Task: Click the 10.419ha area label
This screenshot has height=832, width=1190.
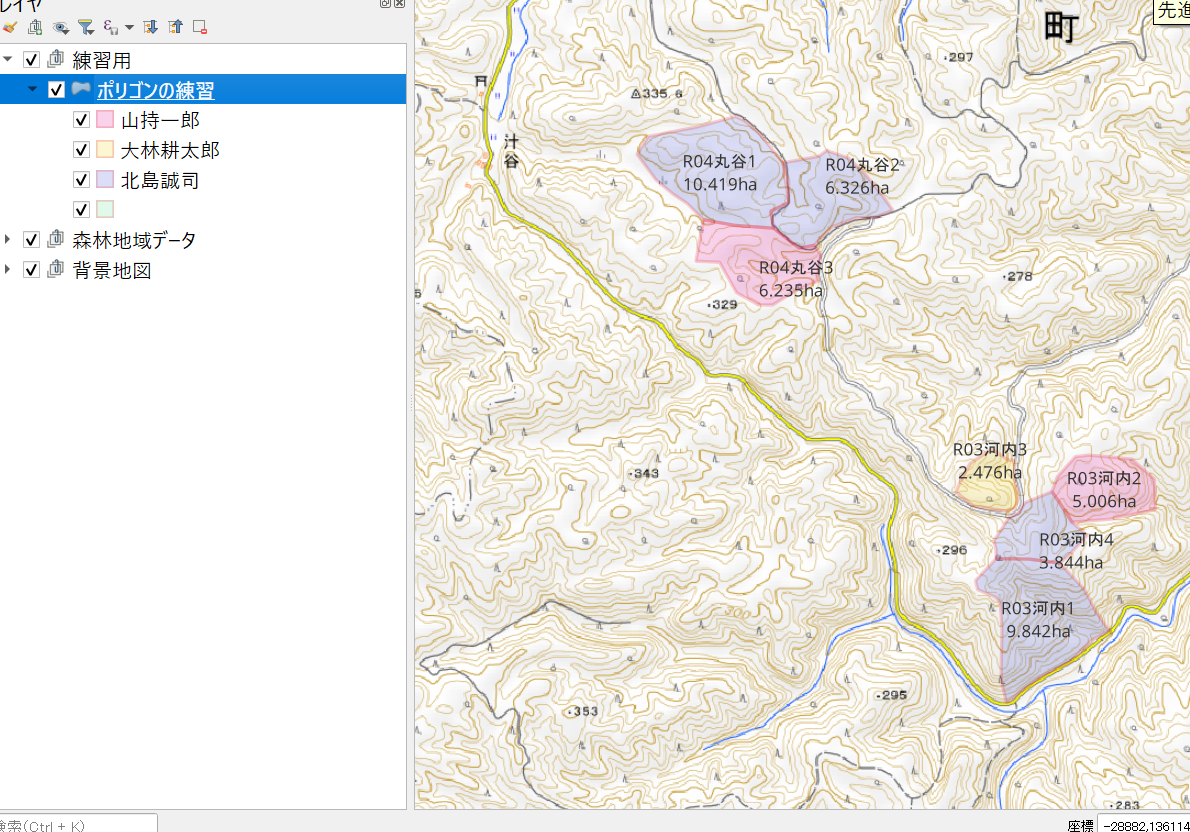Action: pos(720,184)
